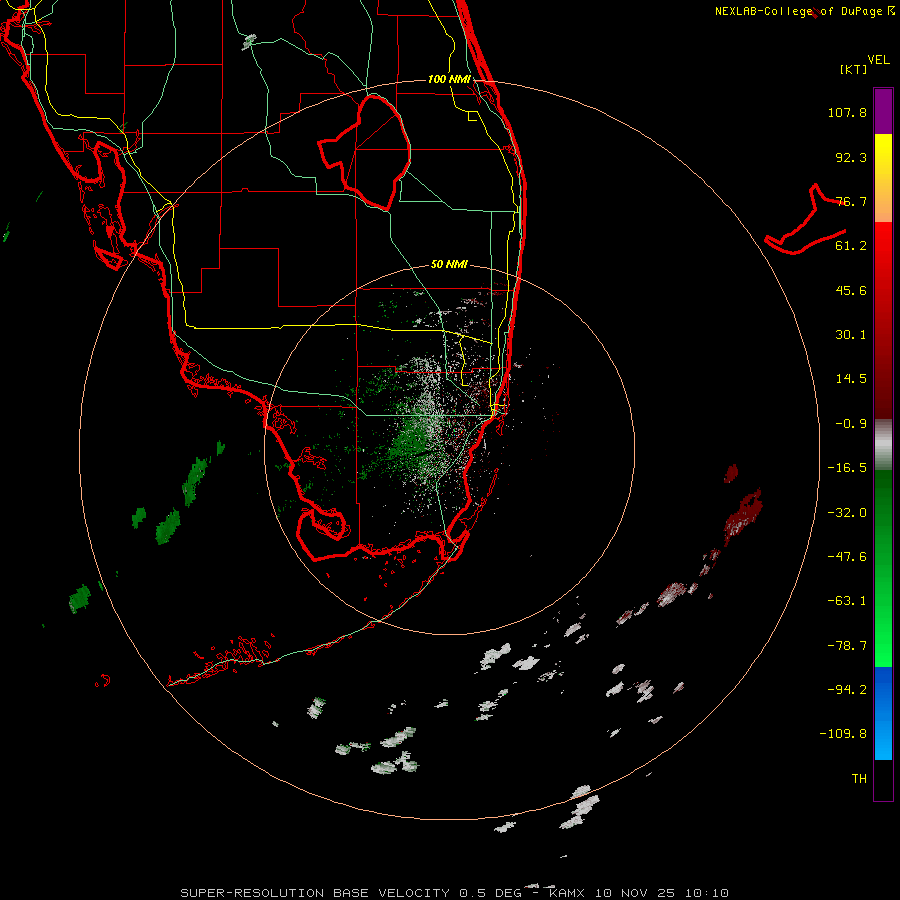Click the KAMX station identifier in caption

[x=567, y=893]
